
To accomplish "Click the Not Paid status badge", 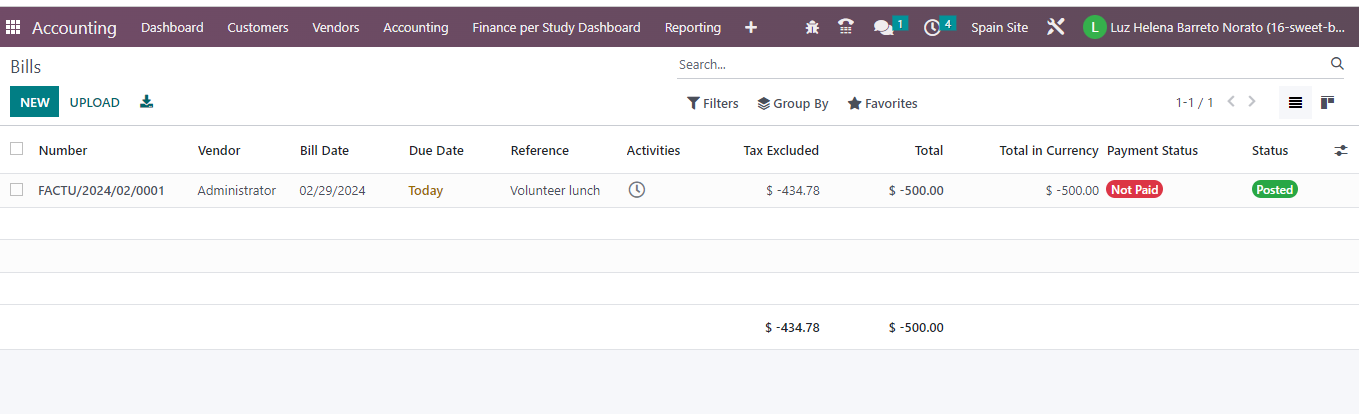I will 1134,189.
